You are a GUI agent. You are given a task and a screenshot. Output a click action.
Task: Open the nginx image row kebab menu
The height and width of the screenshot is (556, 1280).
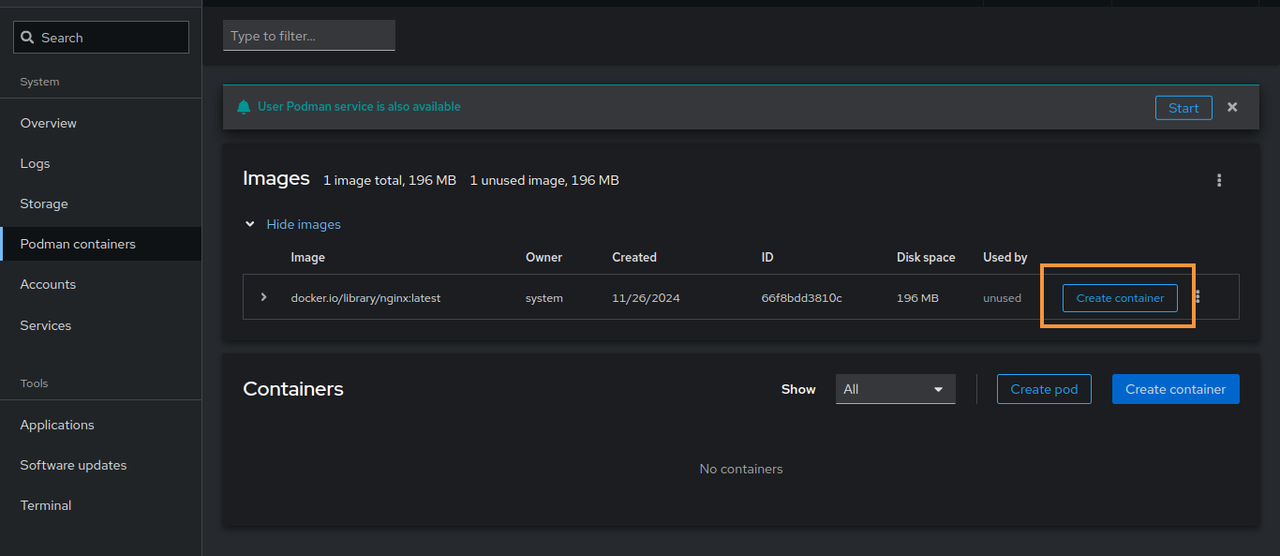1198,297
